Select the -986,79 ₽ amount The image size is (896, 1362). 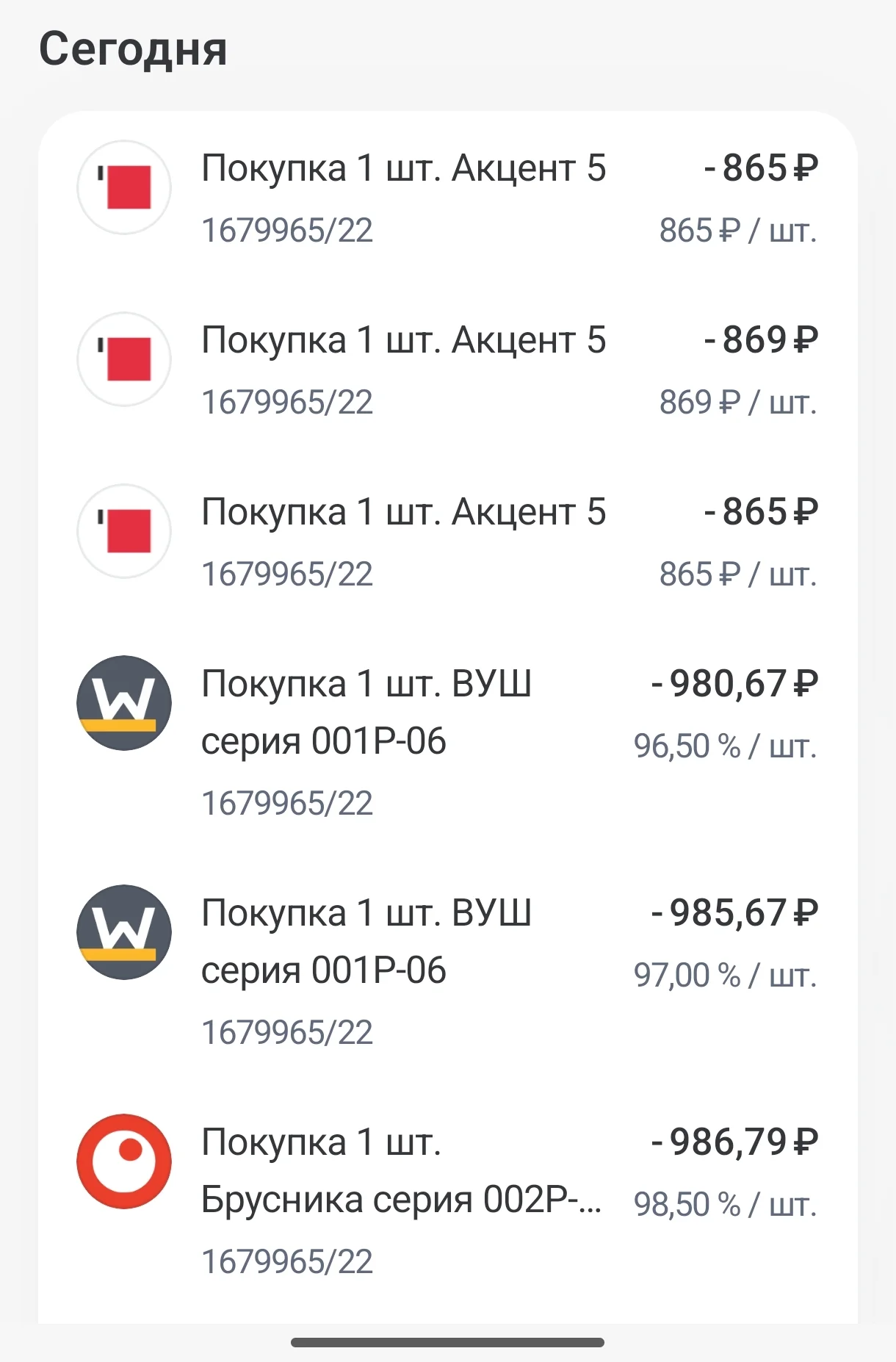[734, 1142]
